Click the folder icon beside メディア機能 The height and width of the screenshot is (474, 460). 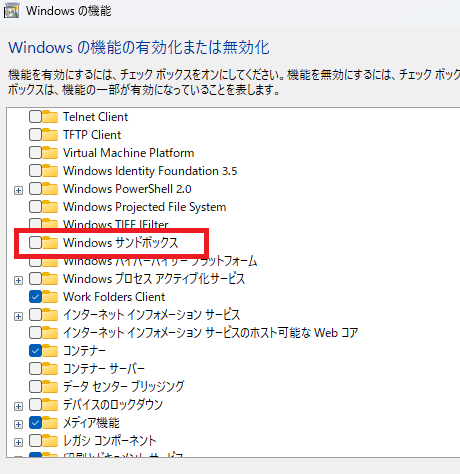click(x=50, y=423)
